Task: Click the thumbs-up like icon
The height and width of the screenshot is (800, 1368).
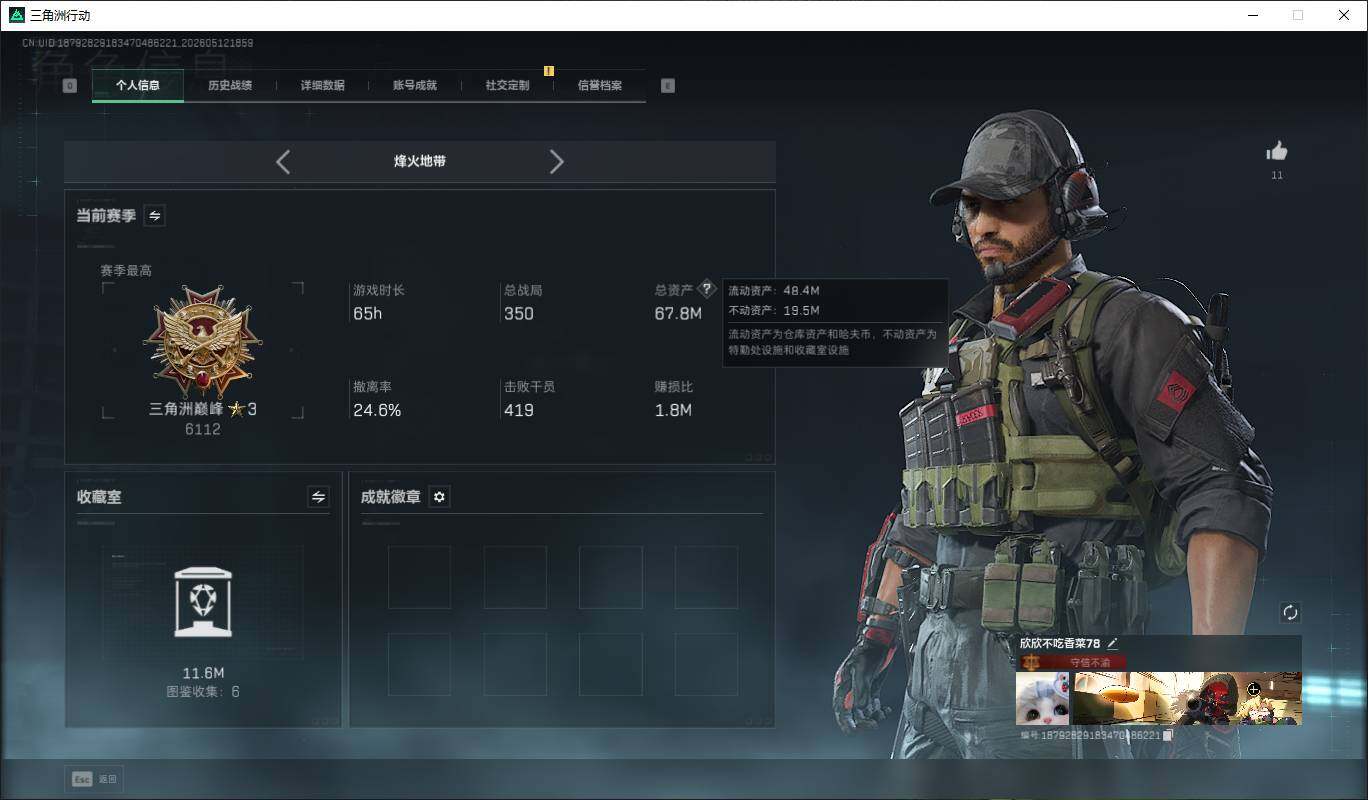Action: 1277,151
